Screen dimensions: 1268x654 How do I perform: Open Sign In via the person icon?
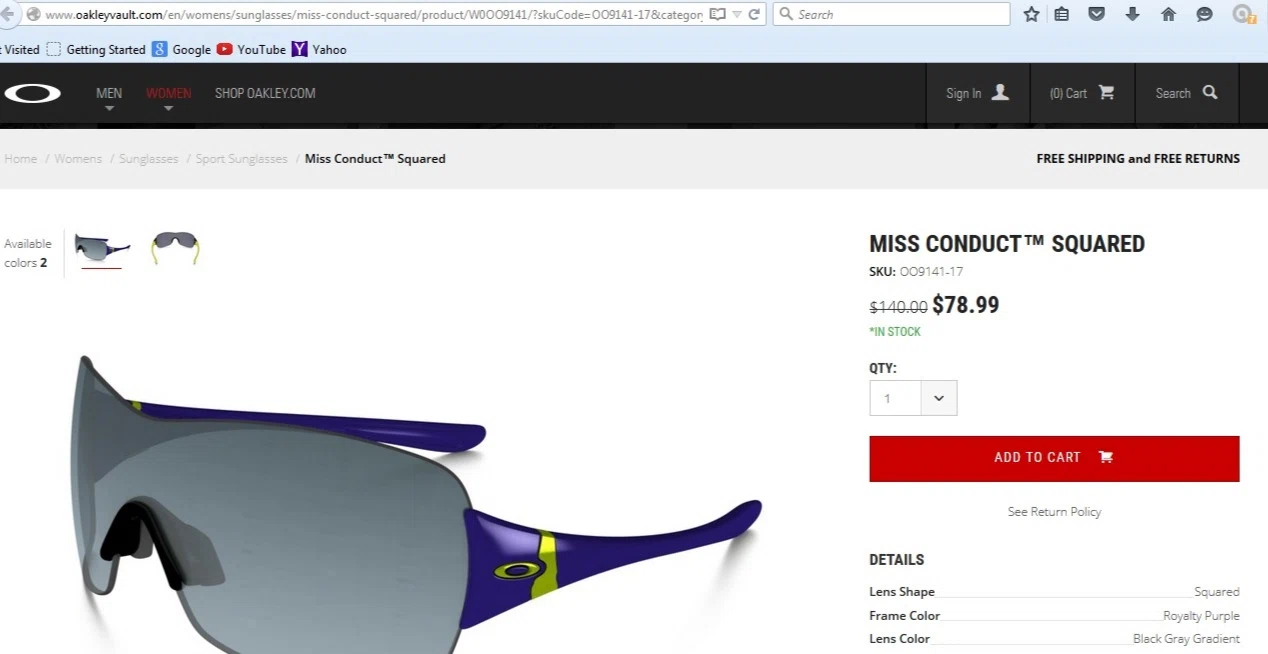click(x=1000, y=92)
